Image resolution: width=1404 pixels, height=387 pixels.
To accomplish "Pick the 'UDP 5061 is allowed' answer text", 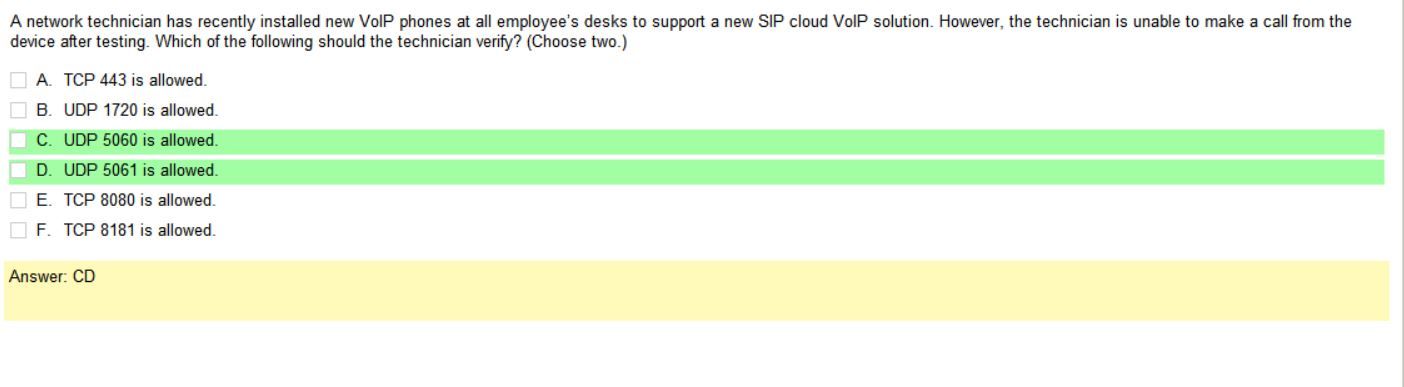I will point(129,170).
